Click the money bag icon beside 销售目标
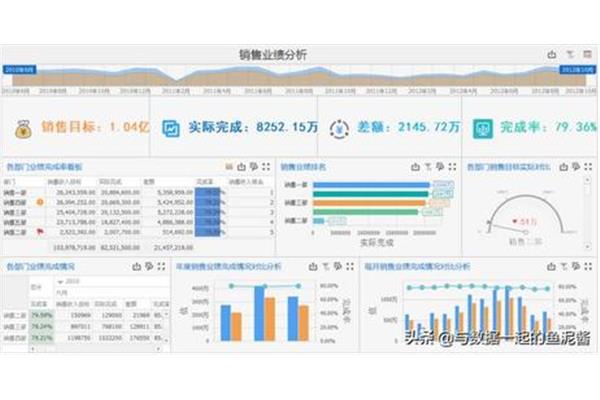The width and height of the screenshot is (600, 400). tap(23, 129)
